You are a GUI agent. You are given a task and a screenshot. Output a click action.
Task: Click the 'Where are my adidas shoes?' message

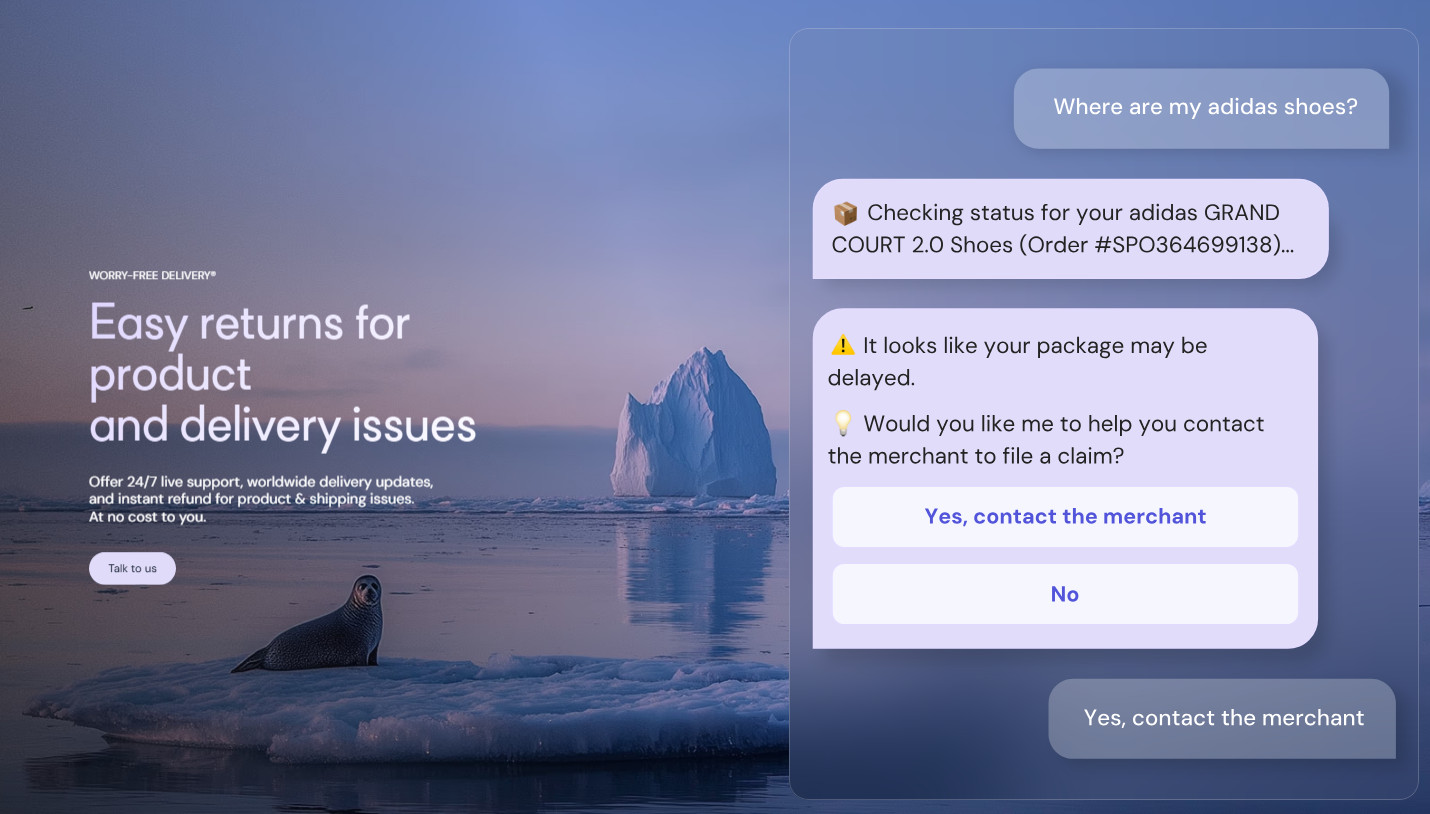pos(1202,108)
